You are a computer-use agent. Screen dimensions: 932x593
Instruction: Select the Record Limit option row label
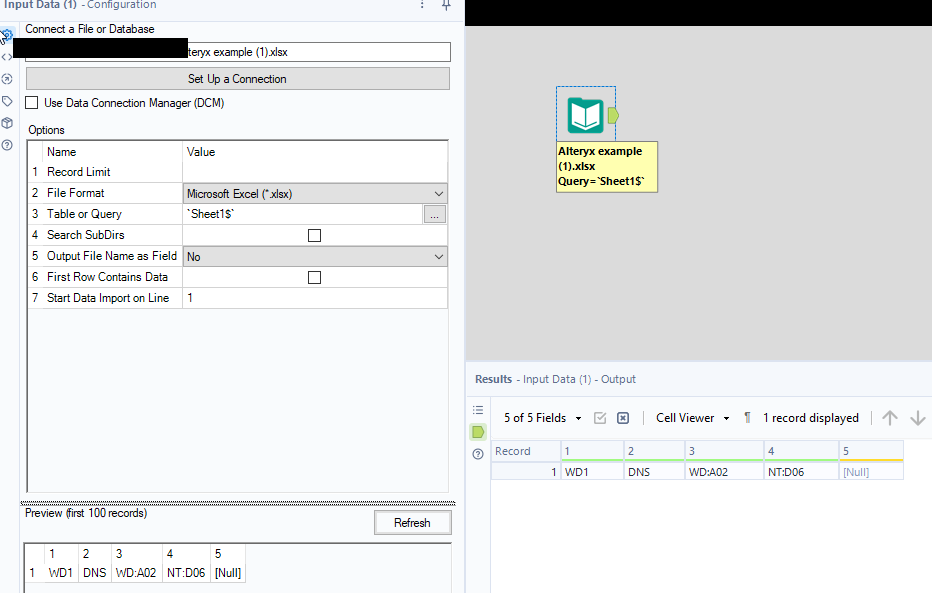click(x=78, y=172)
